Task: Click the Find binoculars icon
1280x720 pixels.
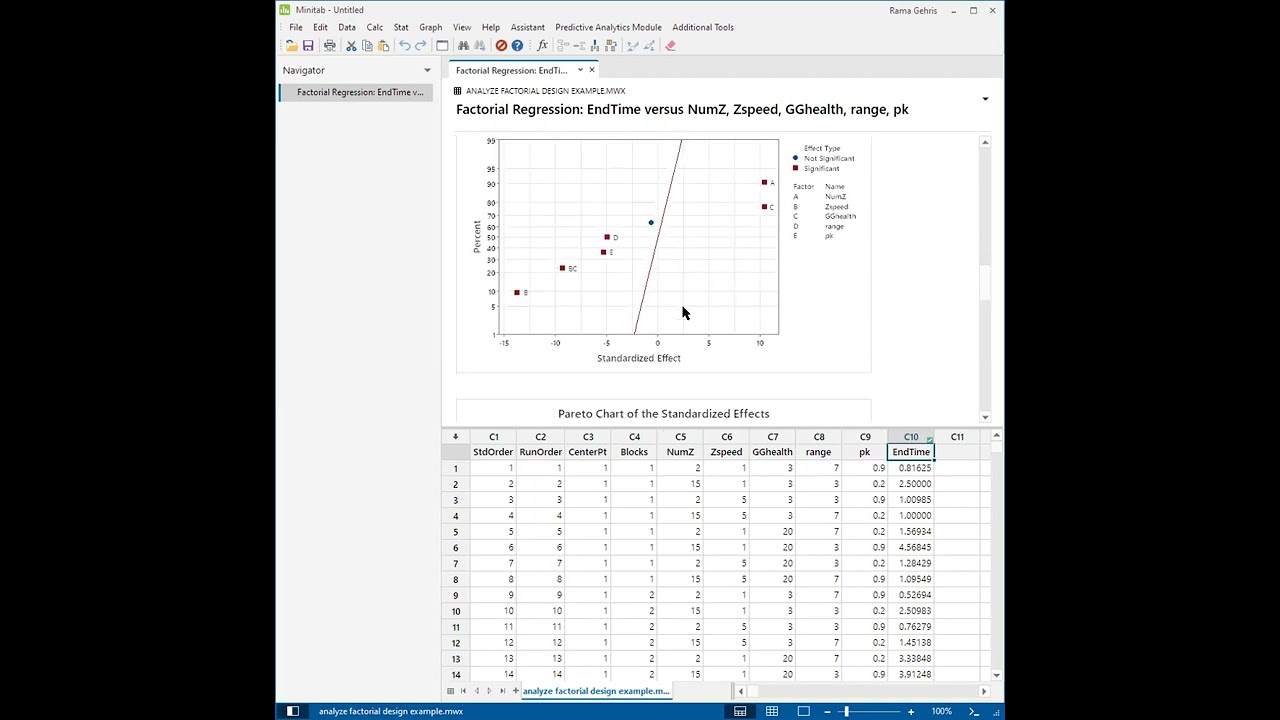Action: pos(463,46)
